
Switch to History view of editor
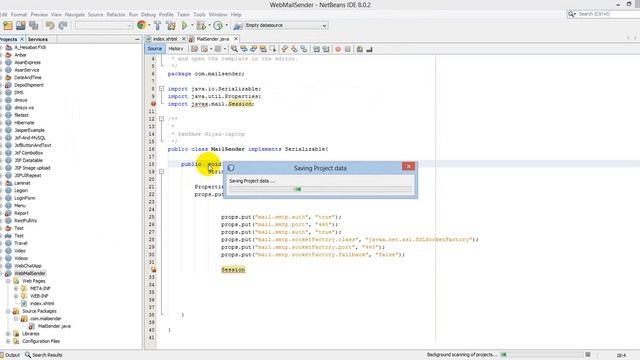[x=176, y=49]
